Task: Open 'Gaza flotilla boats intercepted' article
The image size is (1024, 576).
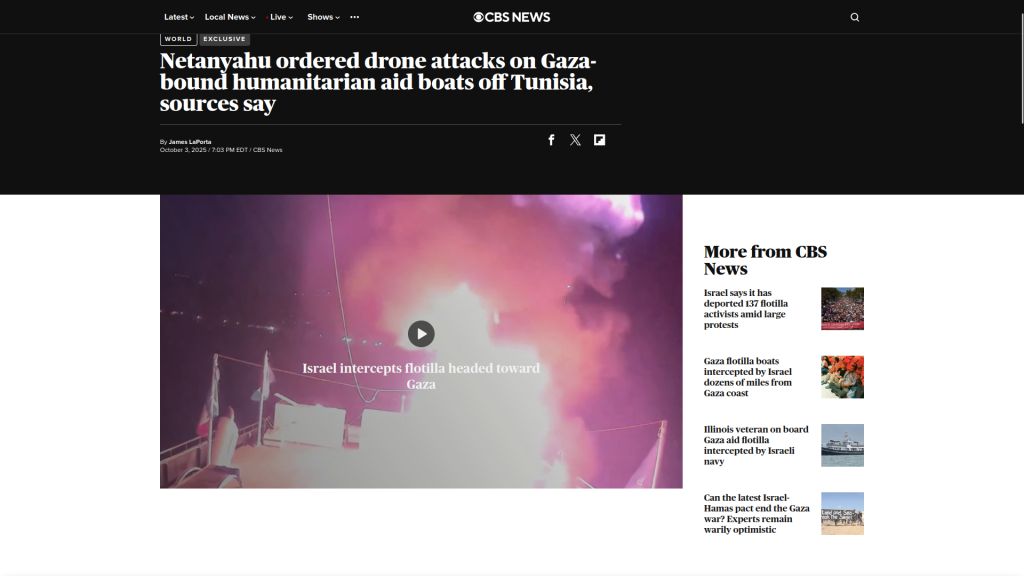Action: tap(748, 377)
